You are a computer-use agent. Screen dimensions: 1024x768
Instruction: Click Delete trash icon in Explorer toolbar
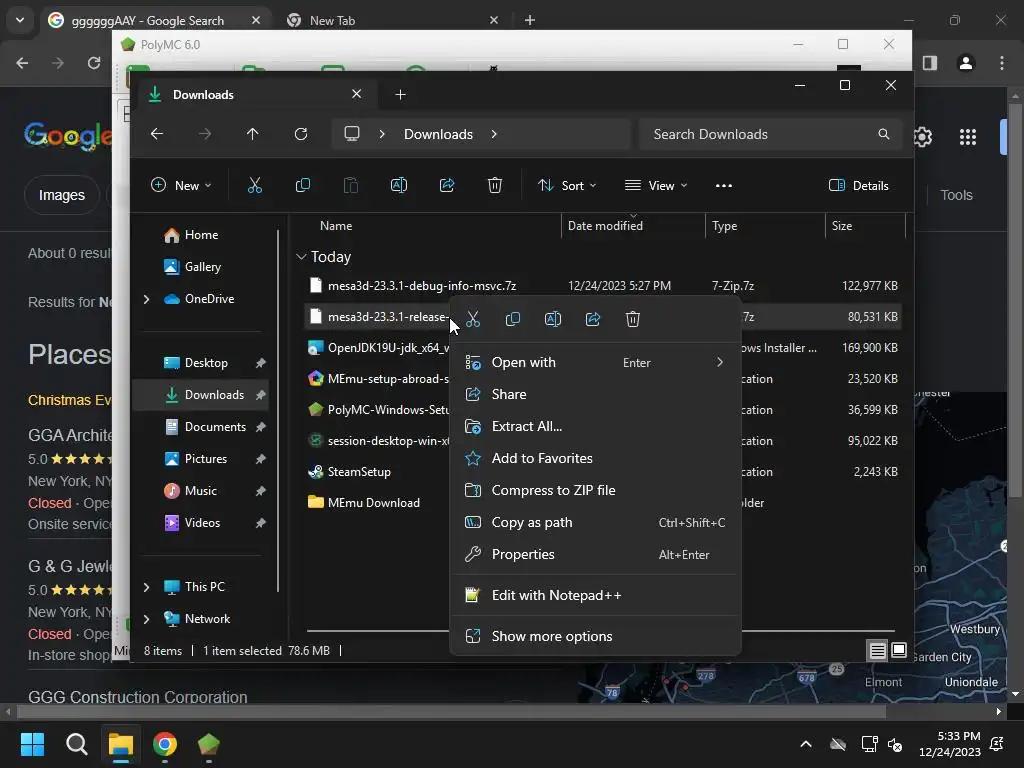(x=494, y=185)
